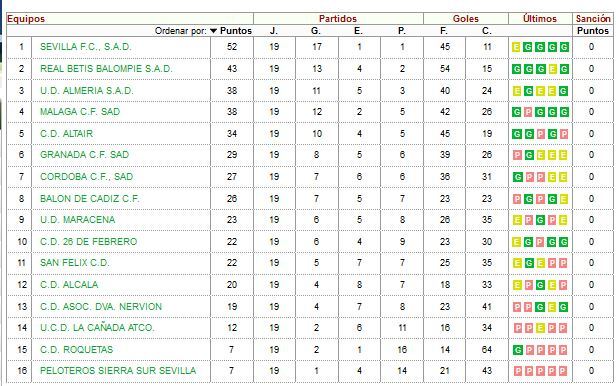The height and width of the screenshot is (386, 616).
Task: Select the BALON DE CADIZ C.F. team
Action: point(90,199)
